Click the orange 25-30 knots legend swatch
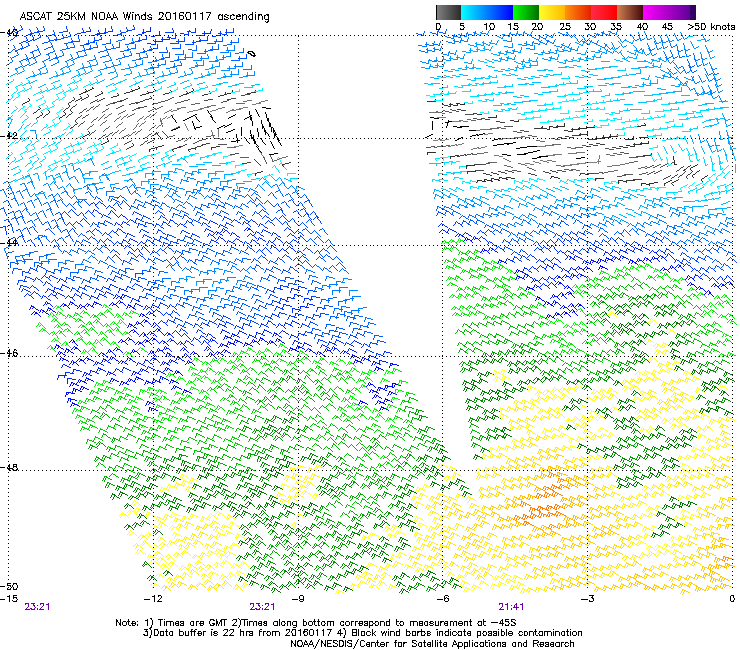This screenshot has width=740, height=650. point(578,12)
